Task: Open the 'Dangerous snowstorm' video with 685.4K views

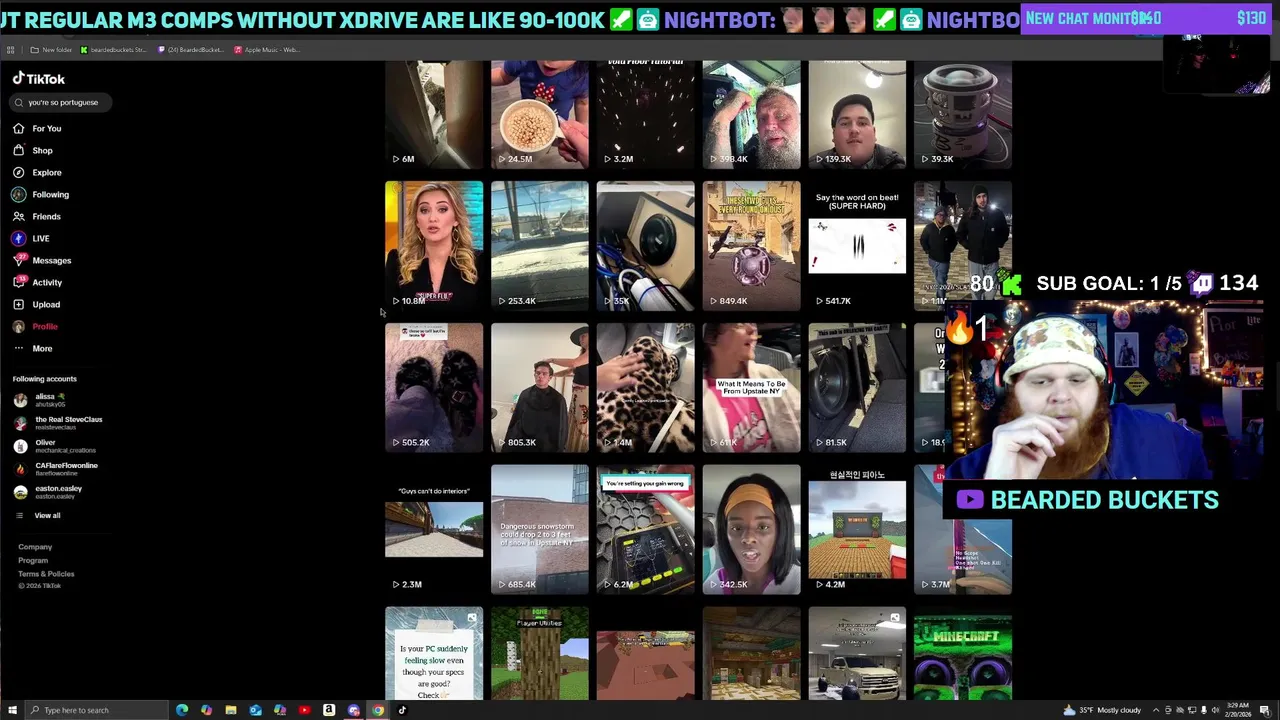Action: coord(540,529)
